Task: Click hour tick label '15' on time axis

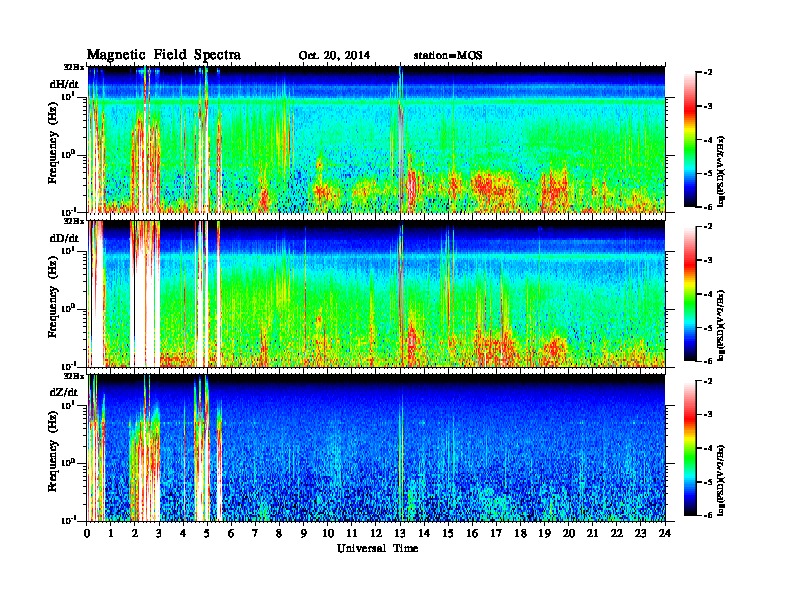Action: click(x=448, y=534)
